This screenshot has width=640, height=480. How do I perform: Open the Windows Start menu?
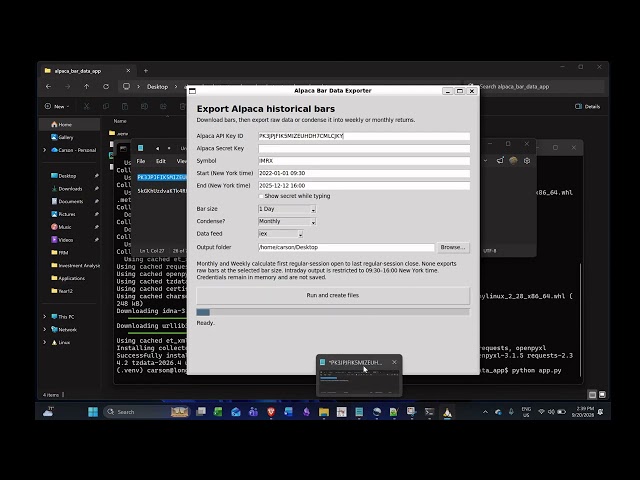(93, 412)
